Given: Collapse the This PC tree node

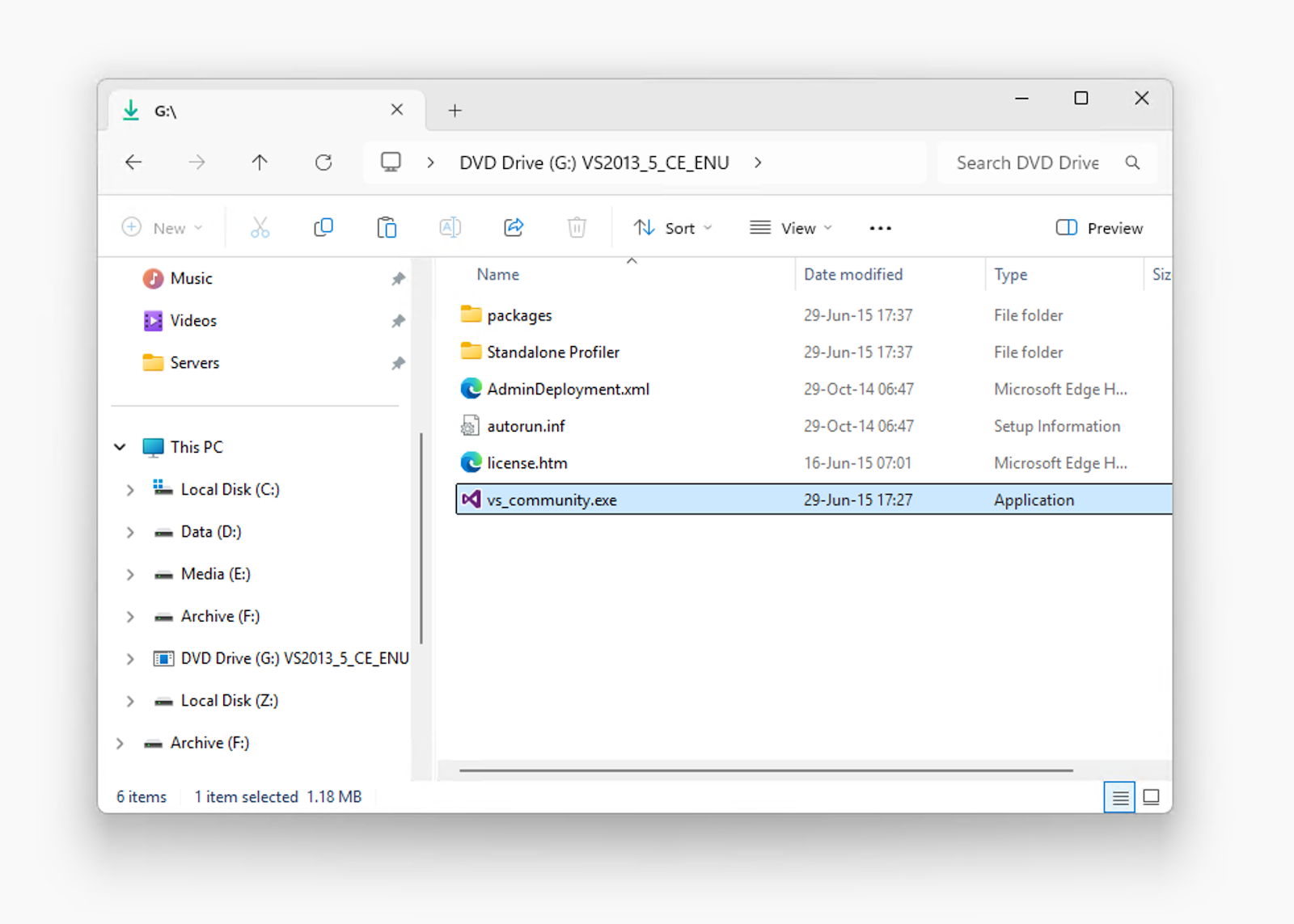Looking at the screenshot, I should coord(120,447).
